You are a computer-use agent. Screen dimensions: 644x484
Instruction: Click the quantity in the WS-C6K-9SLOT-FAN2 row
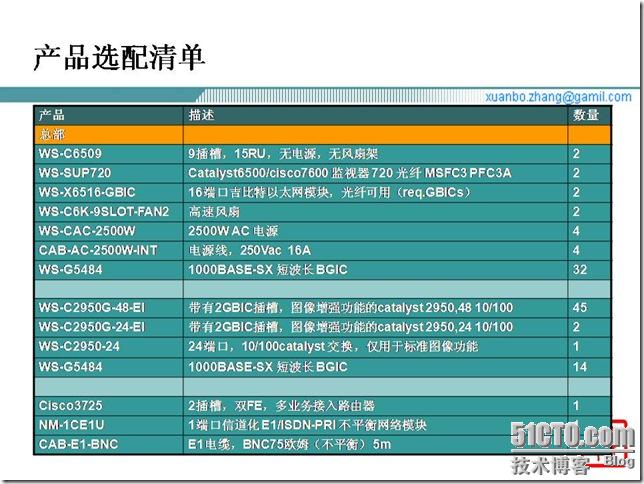click(576, 212)
